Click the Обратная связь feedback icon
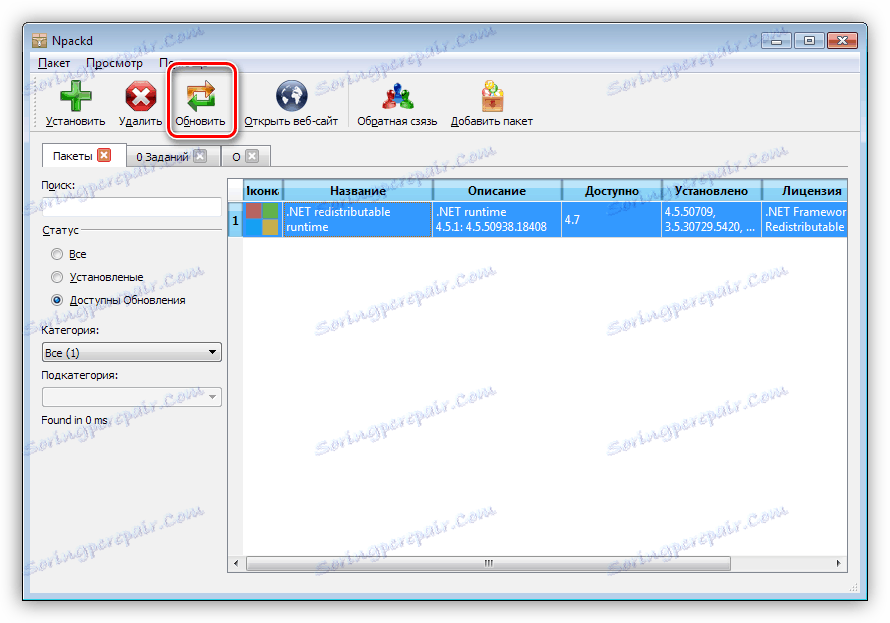The width and height of the screenshot is (890, 623). point(397,96)
